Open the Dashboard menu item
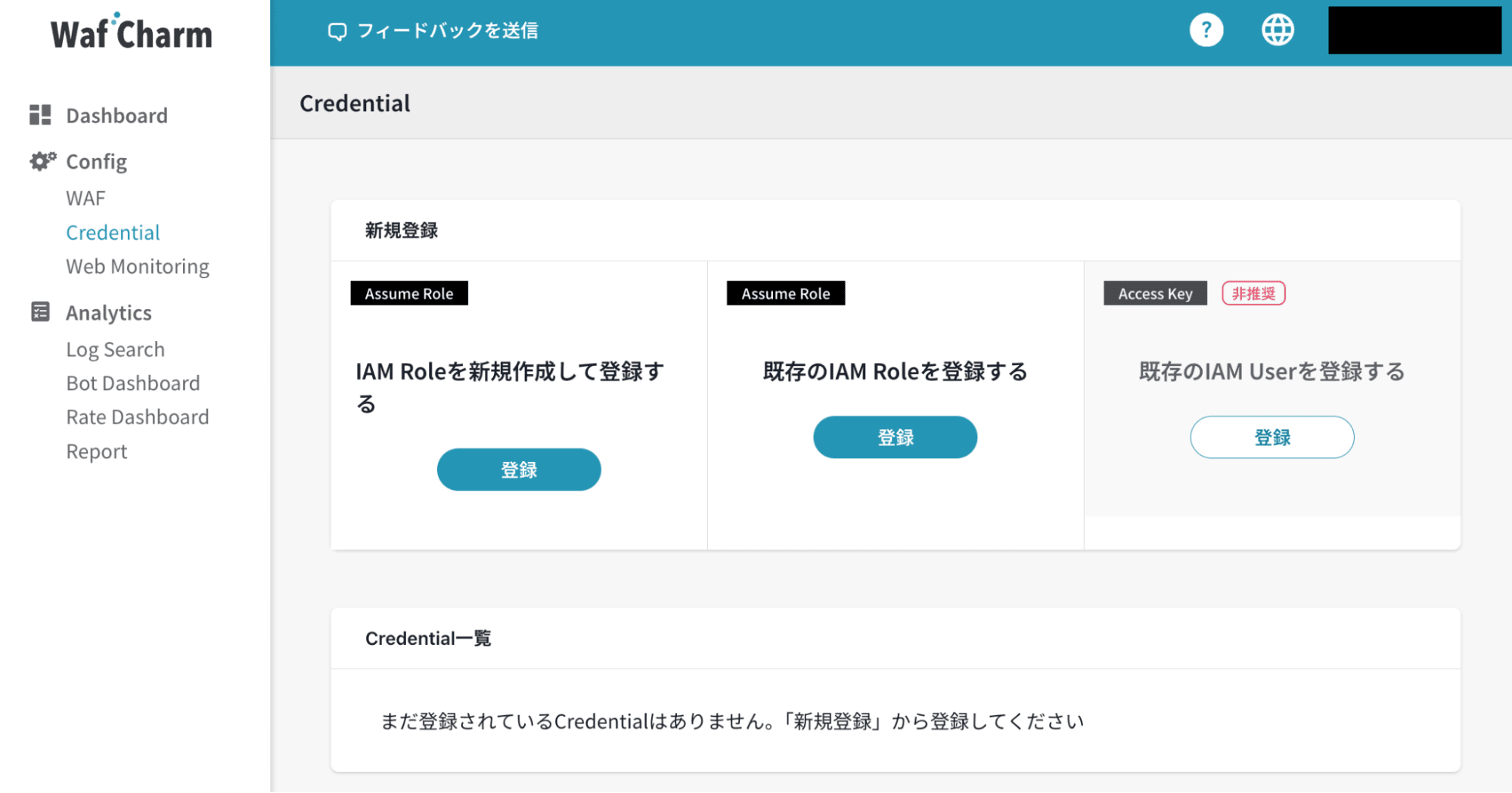Viewport: 1512px width, 793px height. [116, 116]
